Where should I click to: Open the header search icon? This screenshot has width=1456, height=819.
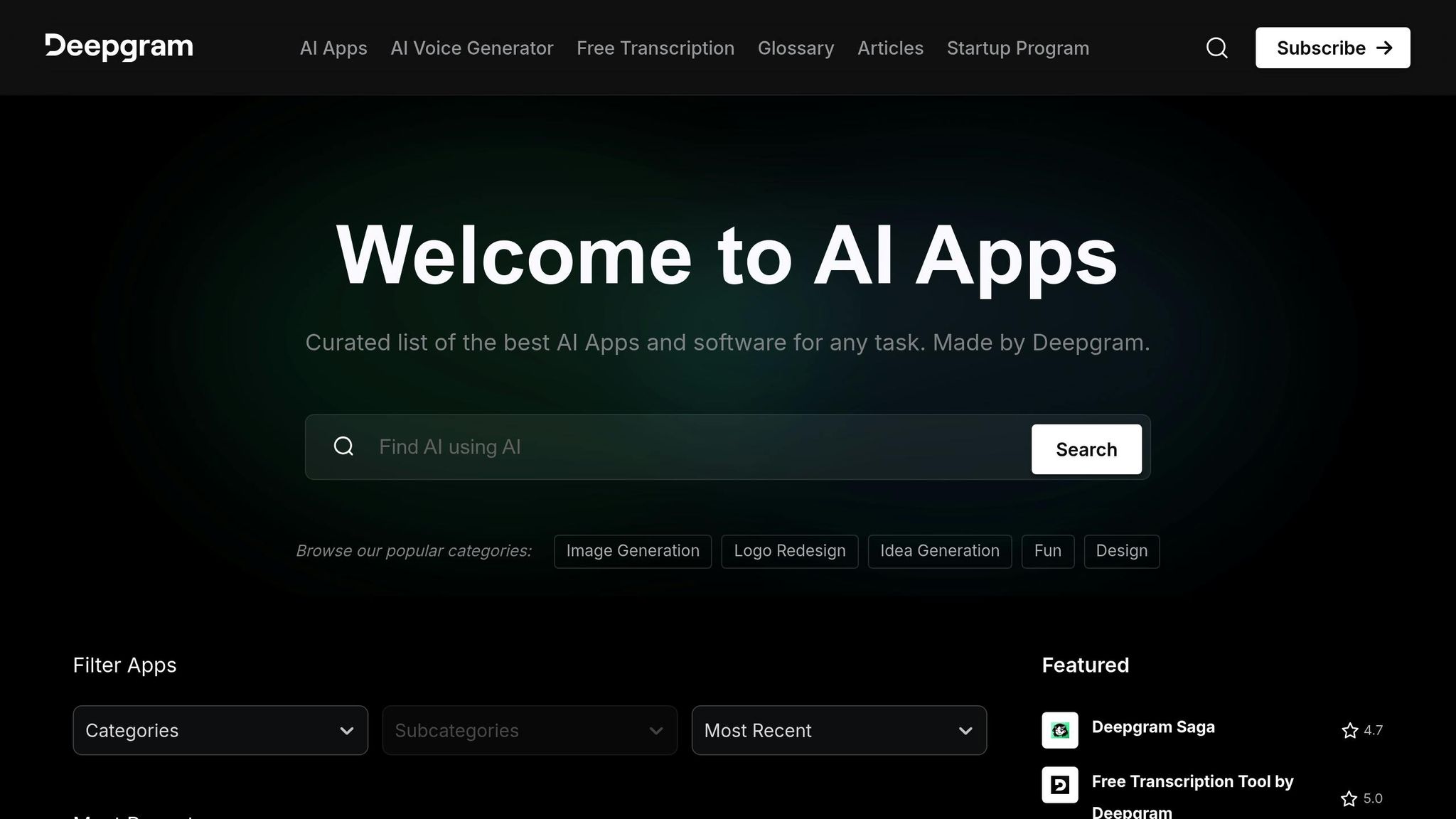click(1216, 48)
